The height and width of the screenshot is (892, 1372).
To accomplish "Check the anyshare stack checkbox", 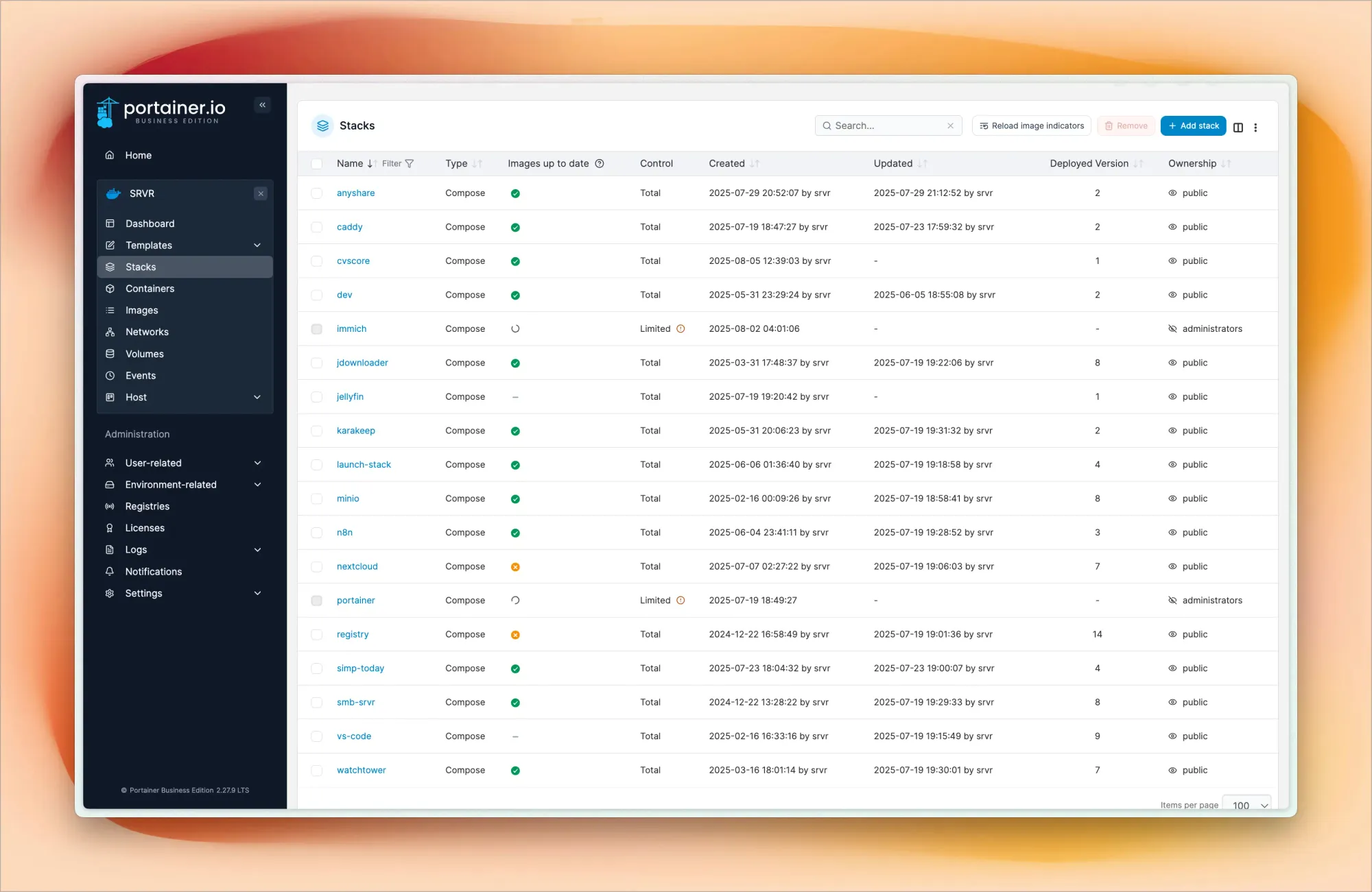I will [x=316, y=193].
